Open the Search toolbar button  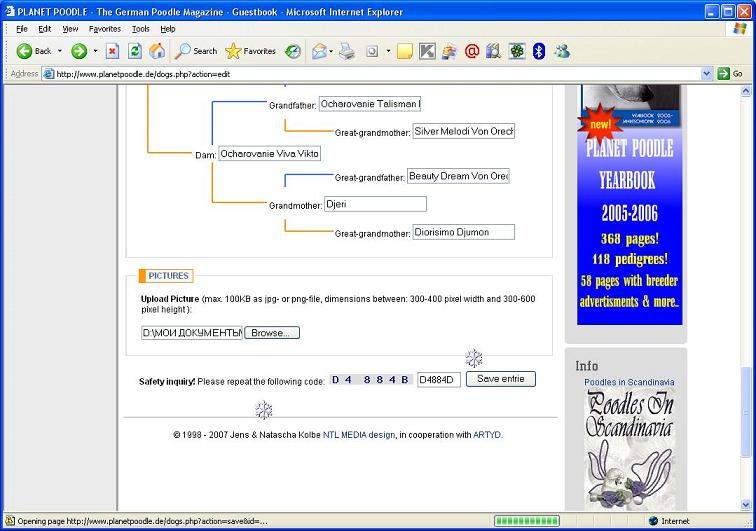pyautogui.click(x=197, y=51)
